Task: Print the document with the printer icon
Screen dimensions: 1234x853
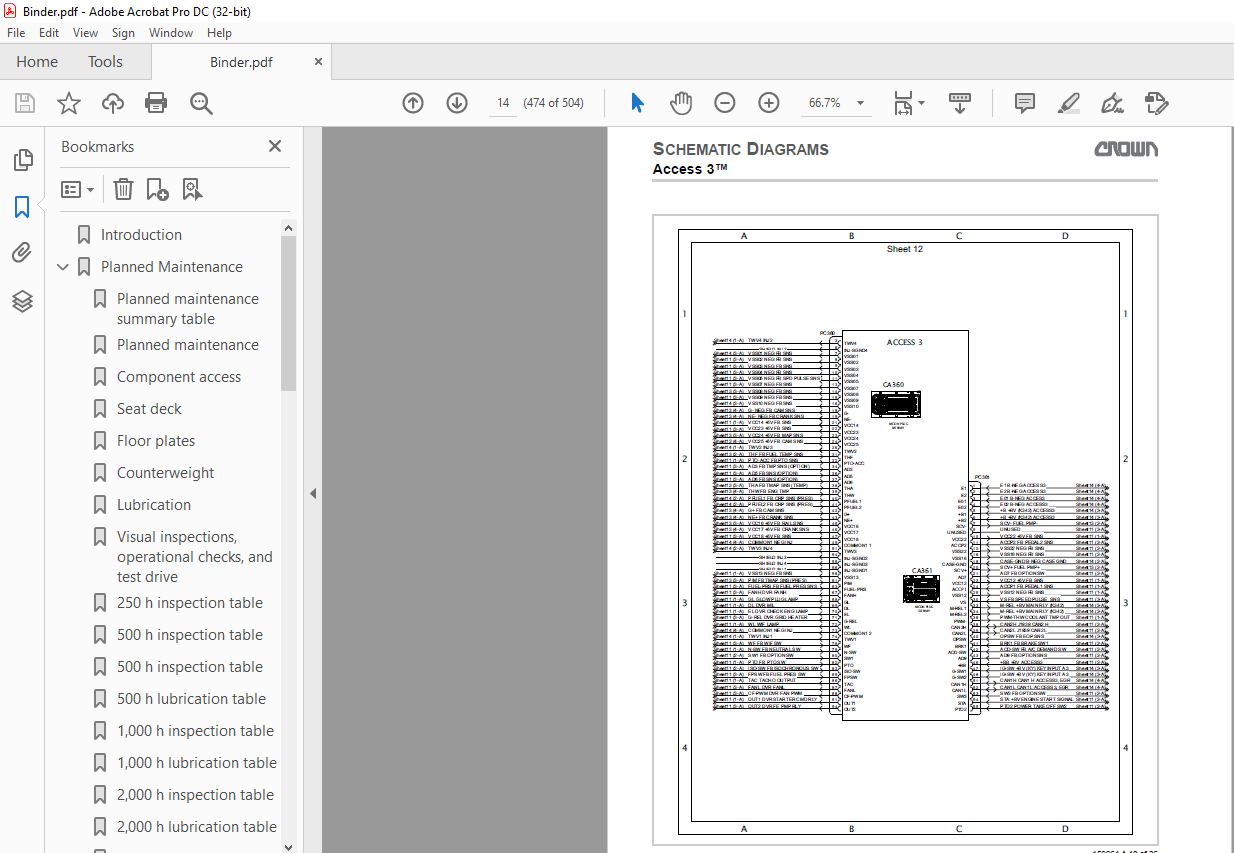Action: click(x=156, y=103)
